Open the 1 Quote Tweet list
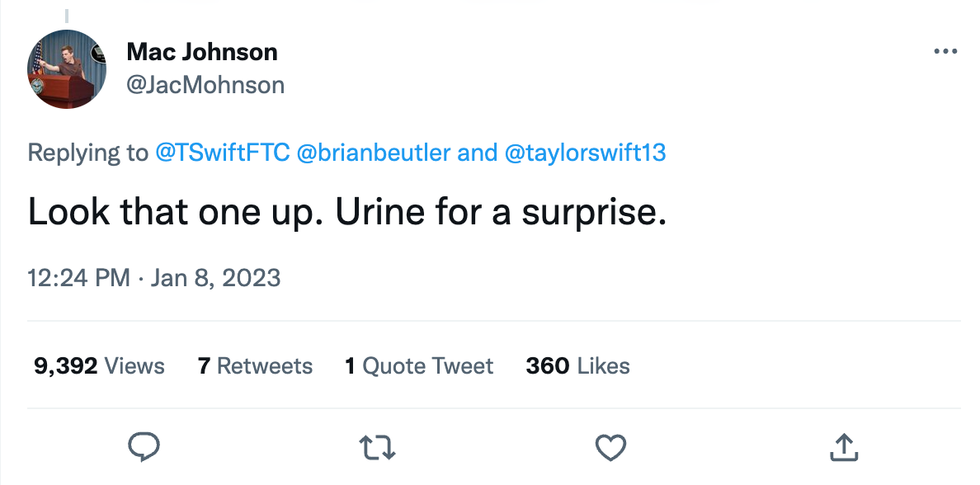Viewport: 980px width, 485px height. click(419, 366)
